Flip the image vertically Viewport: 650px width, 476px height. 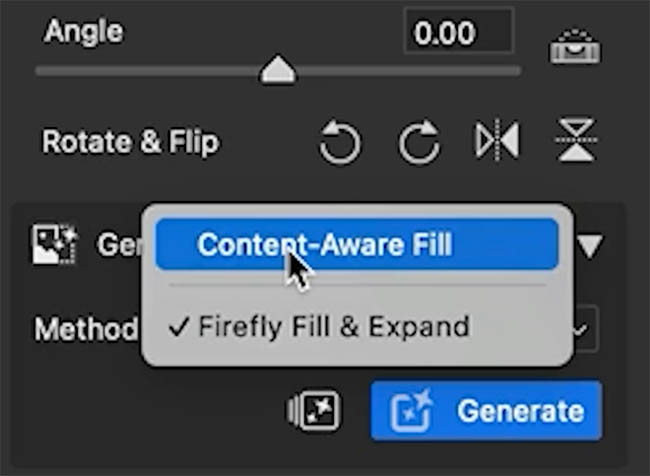pos(576,140)
